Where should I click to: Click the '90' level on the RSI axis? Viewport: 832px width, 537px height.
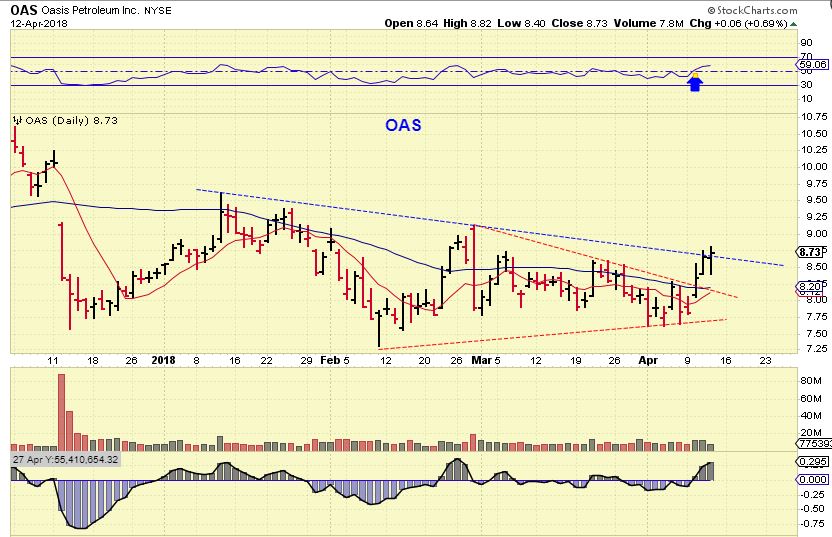point(807,42)
